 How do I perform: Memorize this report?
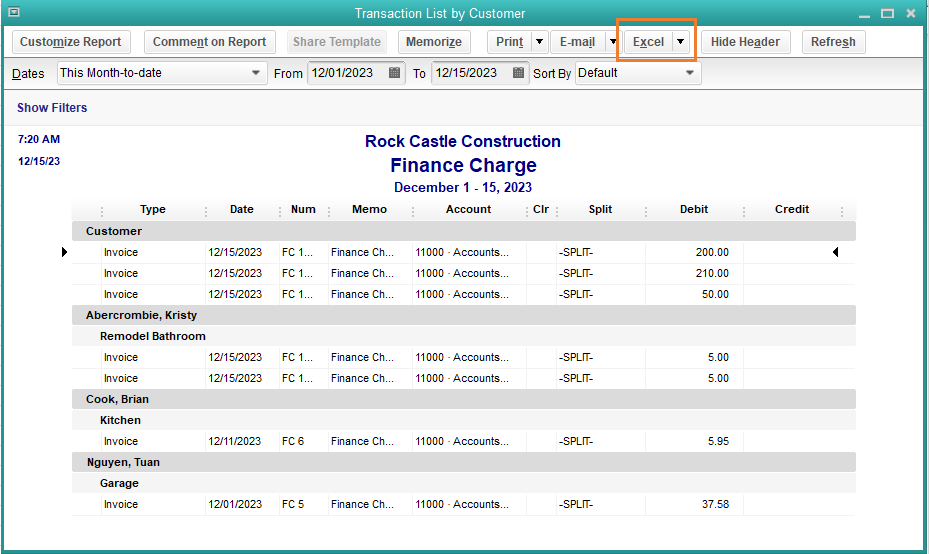tap(434, 42)
